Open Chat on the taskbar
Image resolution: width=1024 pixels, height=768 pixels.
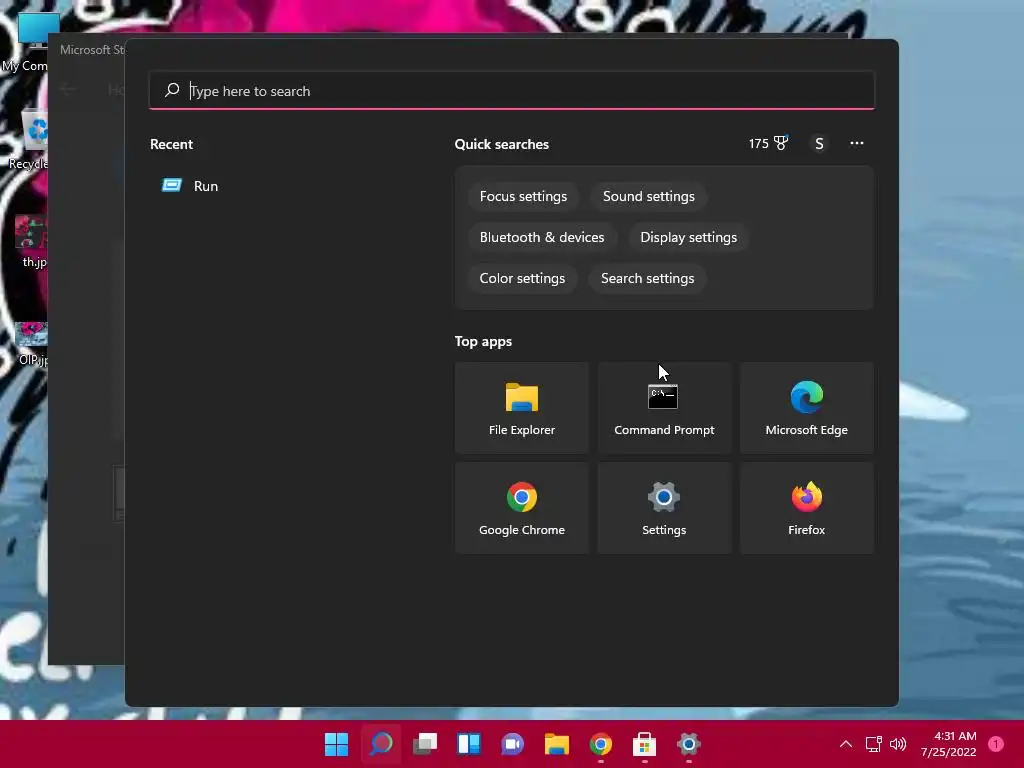[x=513, y=744]
